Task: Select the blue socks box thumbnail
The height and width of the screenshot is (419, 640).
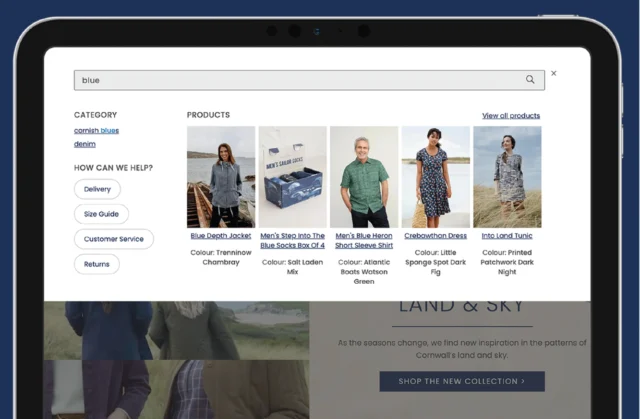Action: (x=292, y=176)
